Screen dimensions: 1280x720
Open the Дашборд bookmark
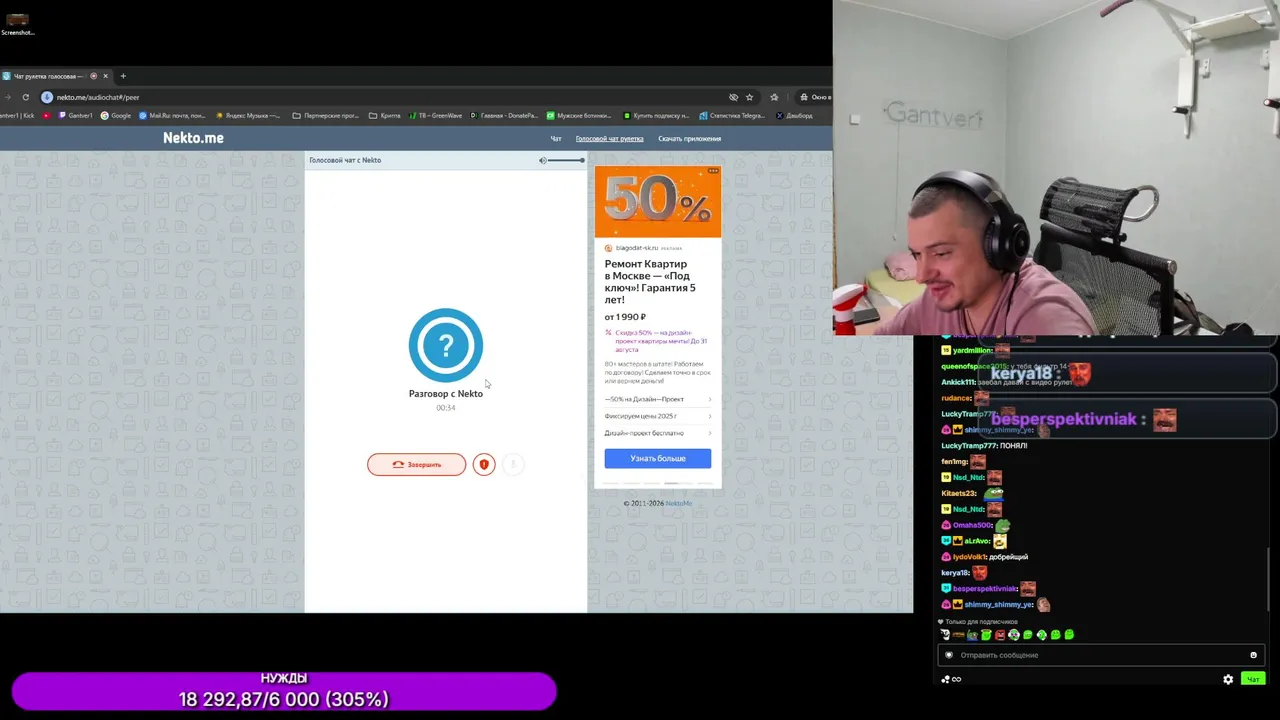pos(794,116)
